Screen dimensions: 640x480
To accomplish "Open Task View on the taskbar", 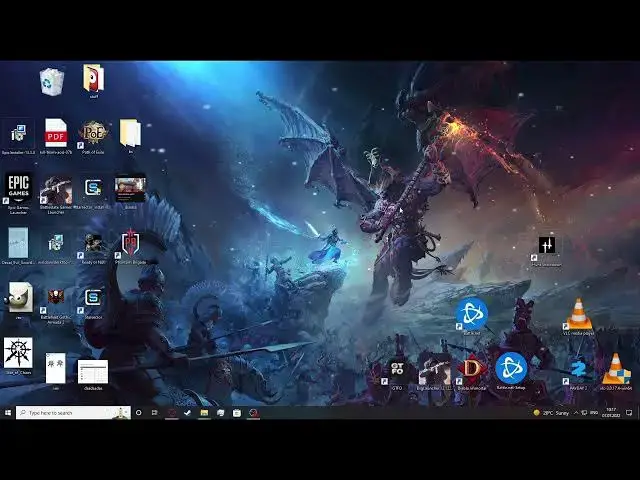I will [x=155, y=413].
